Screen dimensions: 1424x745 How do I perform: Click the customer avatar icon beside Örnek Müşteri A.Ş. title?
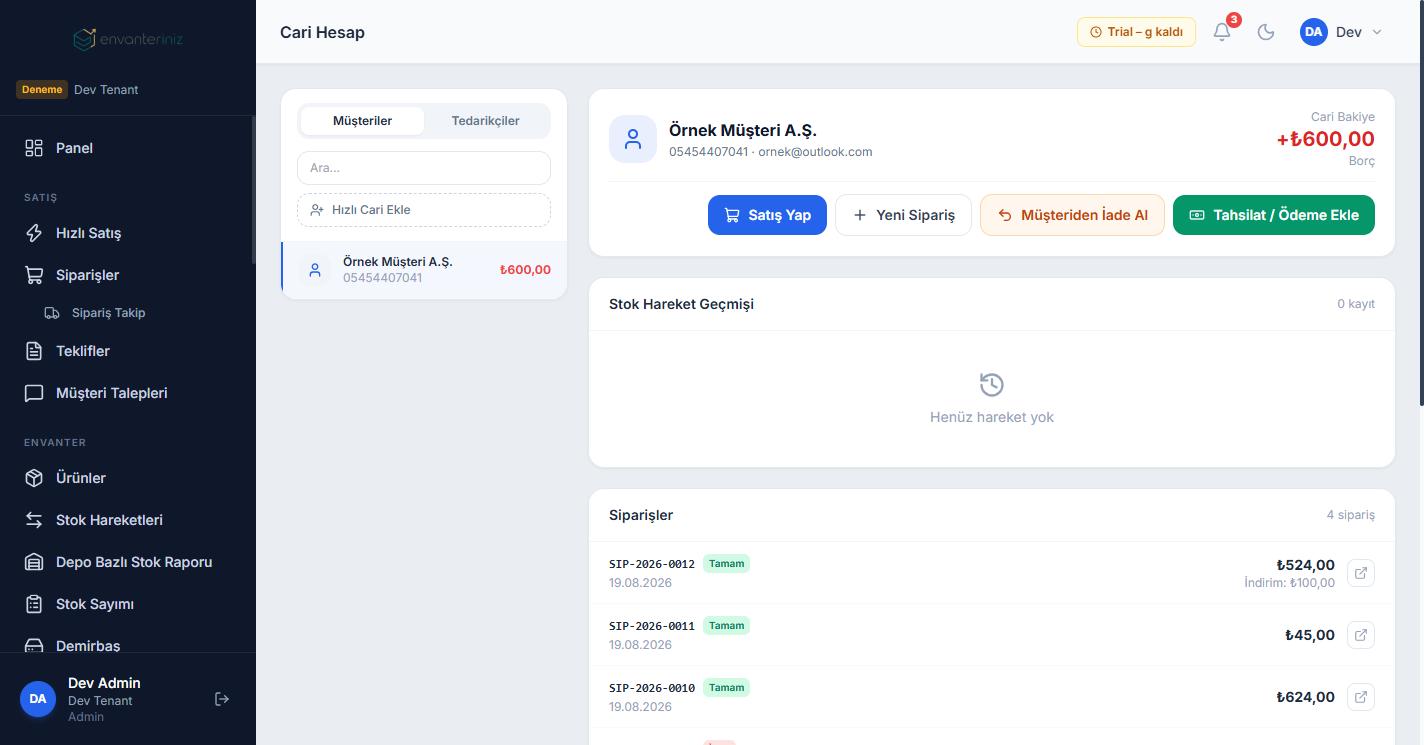pyautogui.click(x=633, y=139)
